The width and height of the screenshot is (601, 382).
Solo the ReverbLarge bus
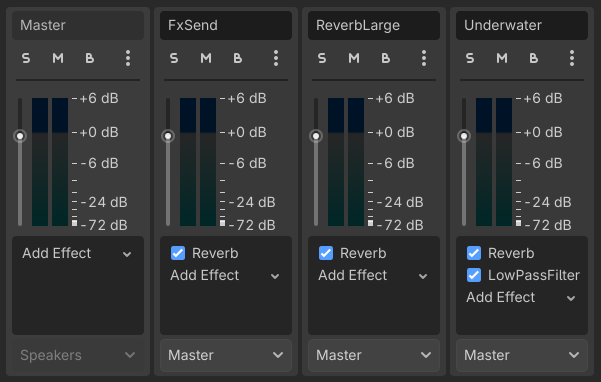tap(322, 58)
